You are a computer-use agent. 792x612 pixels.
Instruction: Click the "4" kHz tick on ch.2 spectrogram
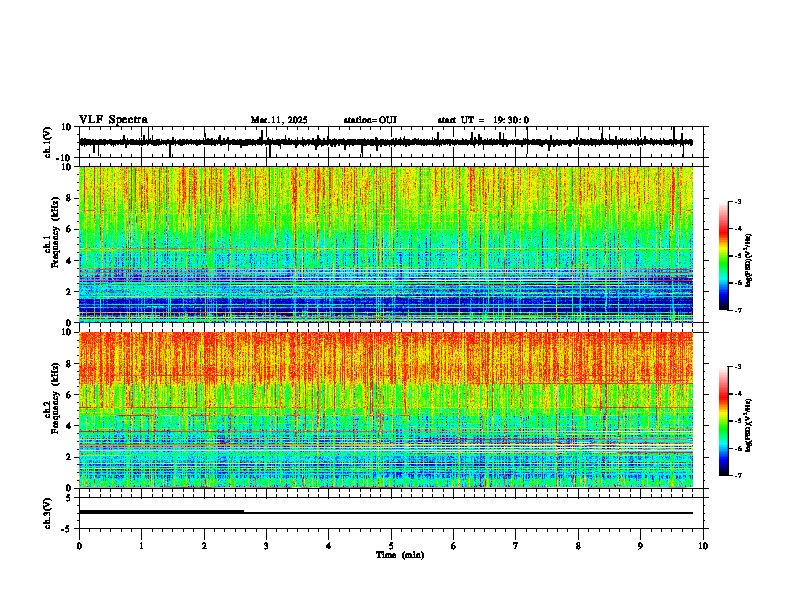coord(69,426)
